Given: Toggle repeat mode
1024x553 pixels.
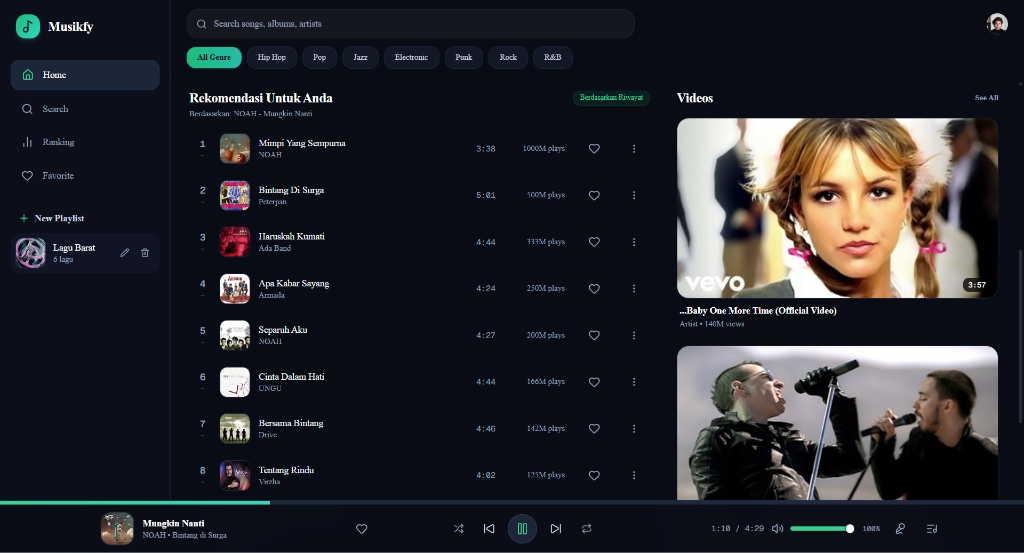Looking at the screenshot, I should click(586, 529).
